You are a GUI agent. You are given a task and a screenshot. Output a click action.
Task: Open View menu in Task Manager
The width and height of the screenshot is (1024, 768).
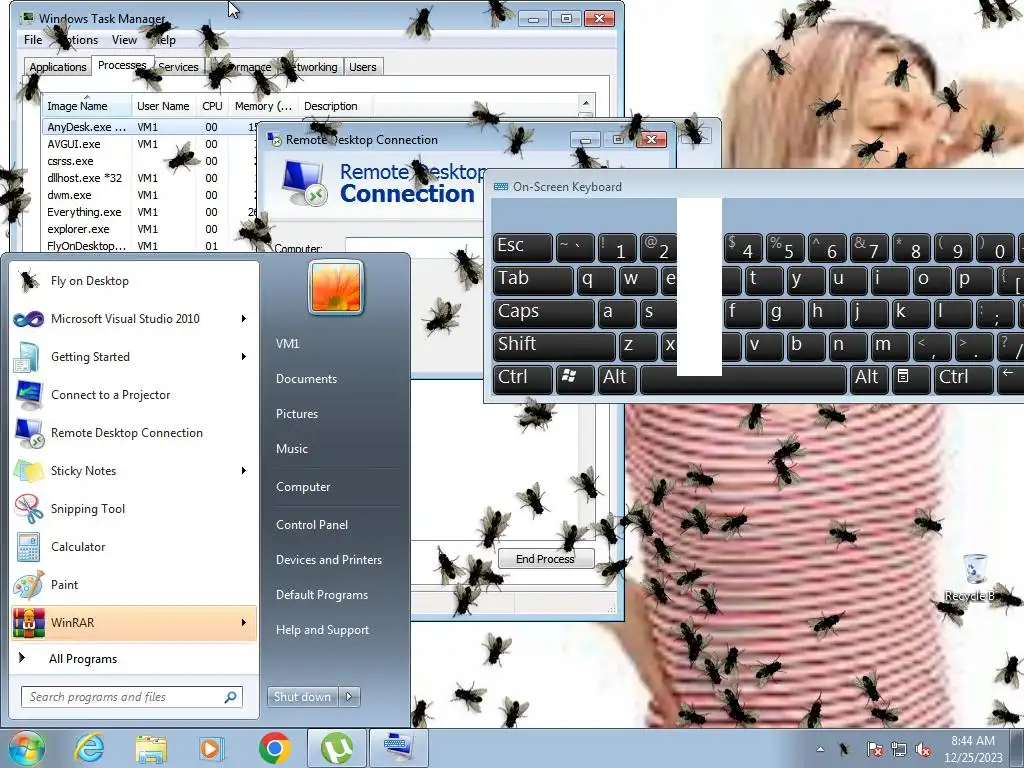tap(124, 40)
